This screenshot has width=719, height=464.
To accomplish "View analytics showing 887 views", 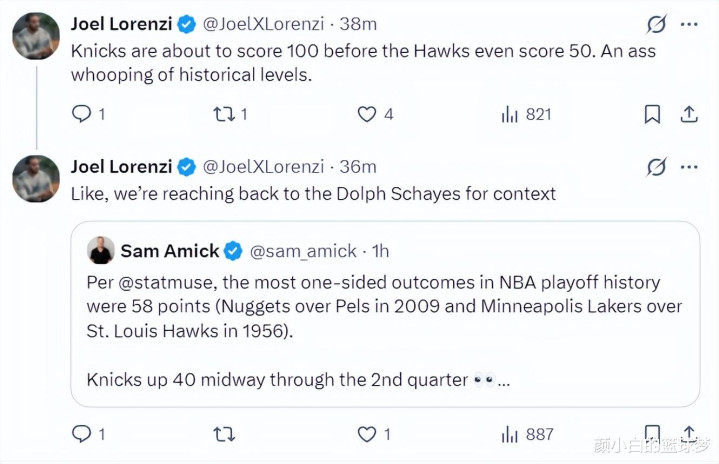I will (x=527, y=434).
